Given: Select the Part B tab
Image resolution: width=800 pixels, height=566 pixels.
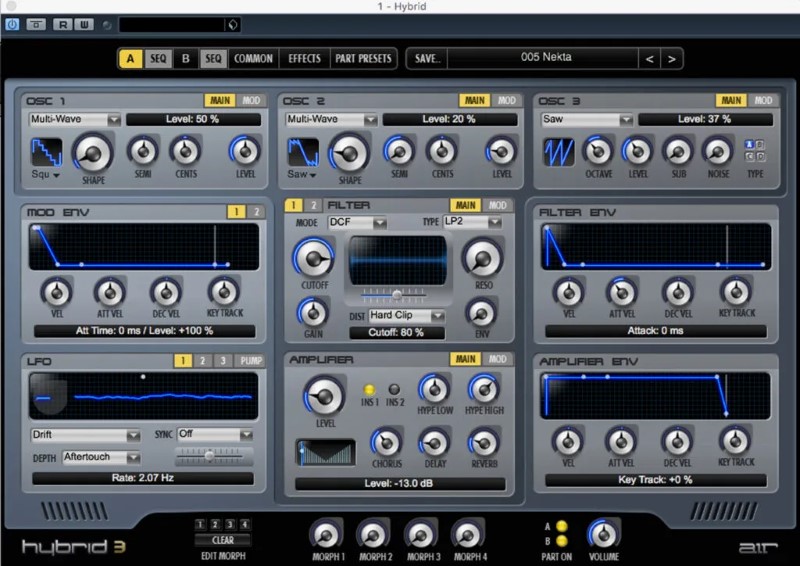Looking at the screenshot, I should (185, 59).
